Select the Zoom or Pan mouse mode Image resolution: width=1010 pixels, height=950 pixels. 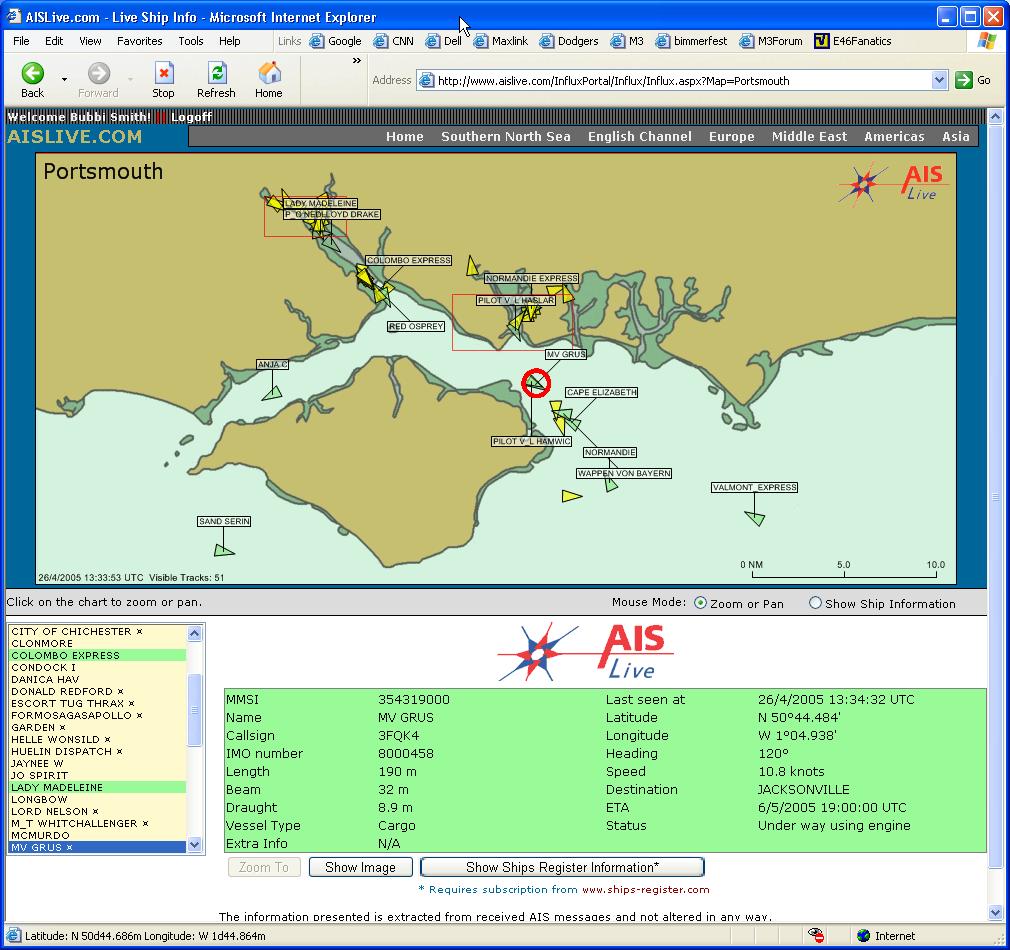(700, 603)
